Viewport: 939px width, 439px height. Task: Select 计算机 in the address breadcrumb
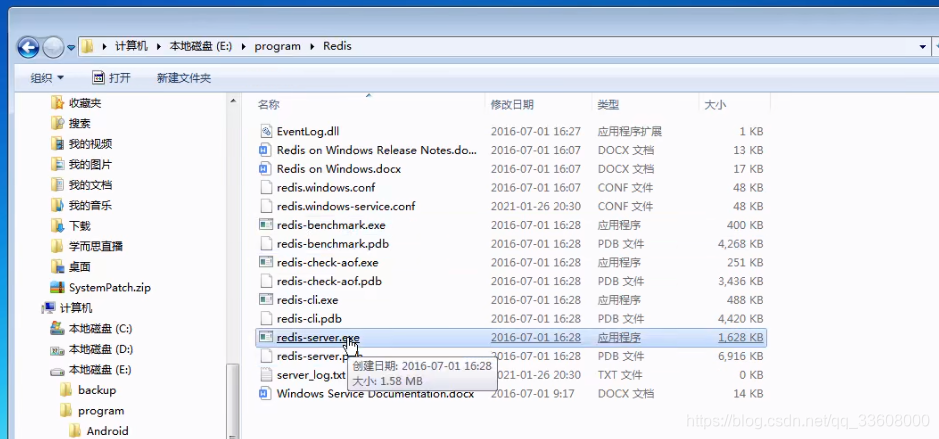click(131, 46)
